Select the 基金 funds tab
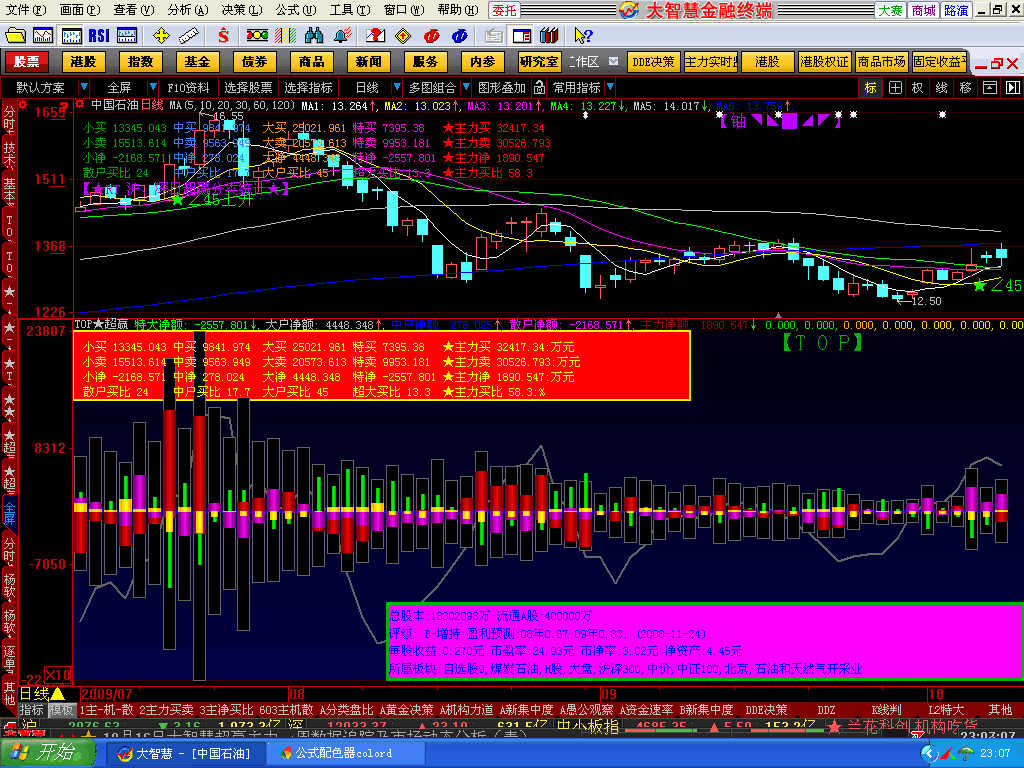 coord(197,61)
